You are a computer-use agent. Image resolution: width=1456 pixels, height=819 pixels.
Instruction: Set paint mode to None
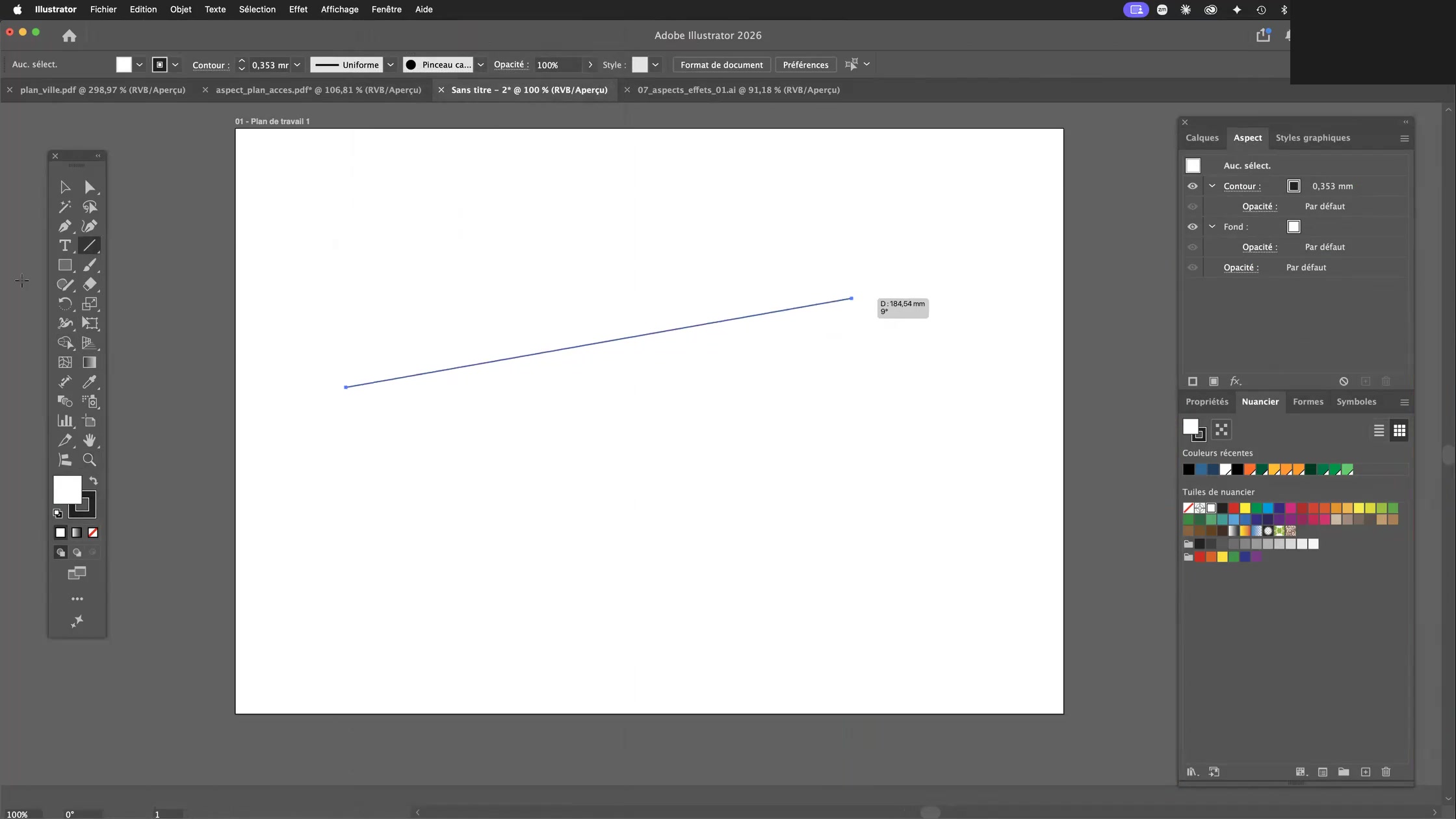click(x=93, y=532)
